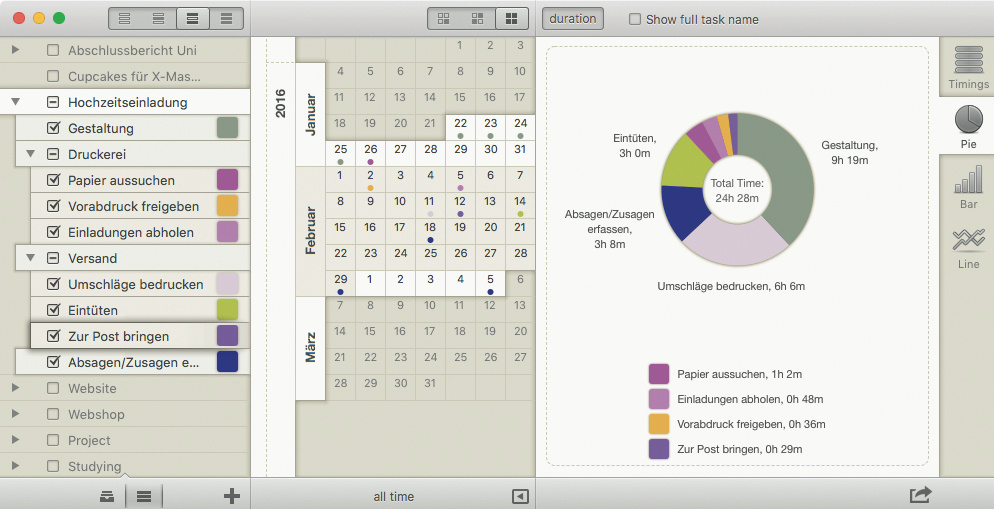
Task: Click the Einladungen abholen color swatch
Action: tap(228, 231)
